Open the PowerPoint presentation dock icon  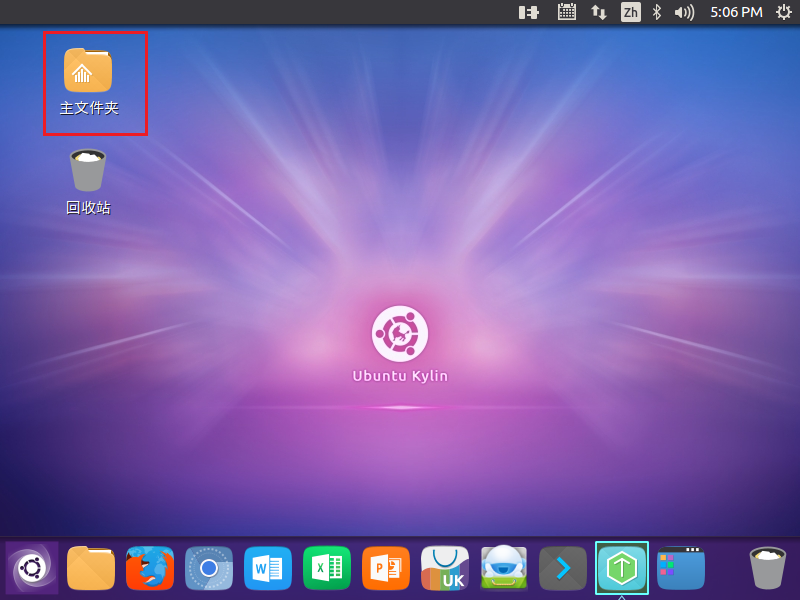[x=386, y=568]
